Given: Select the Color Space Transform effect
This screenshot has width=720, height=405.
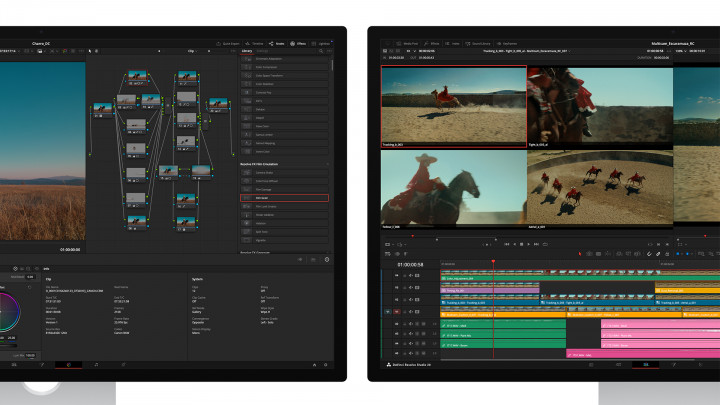Looking at the screenshot, I should [284, 75].
